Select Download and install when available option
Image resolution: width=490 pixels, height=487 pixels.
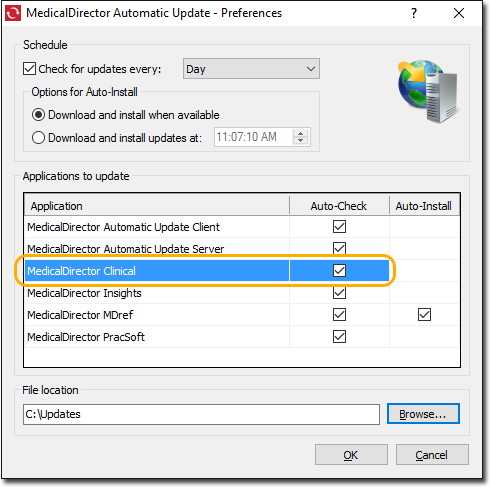pos(38,115)
